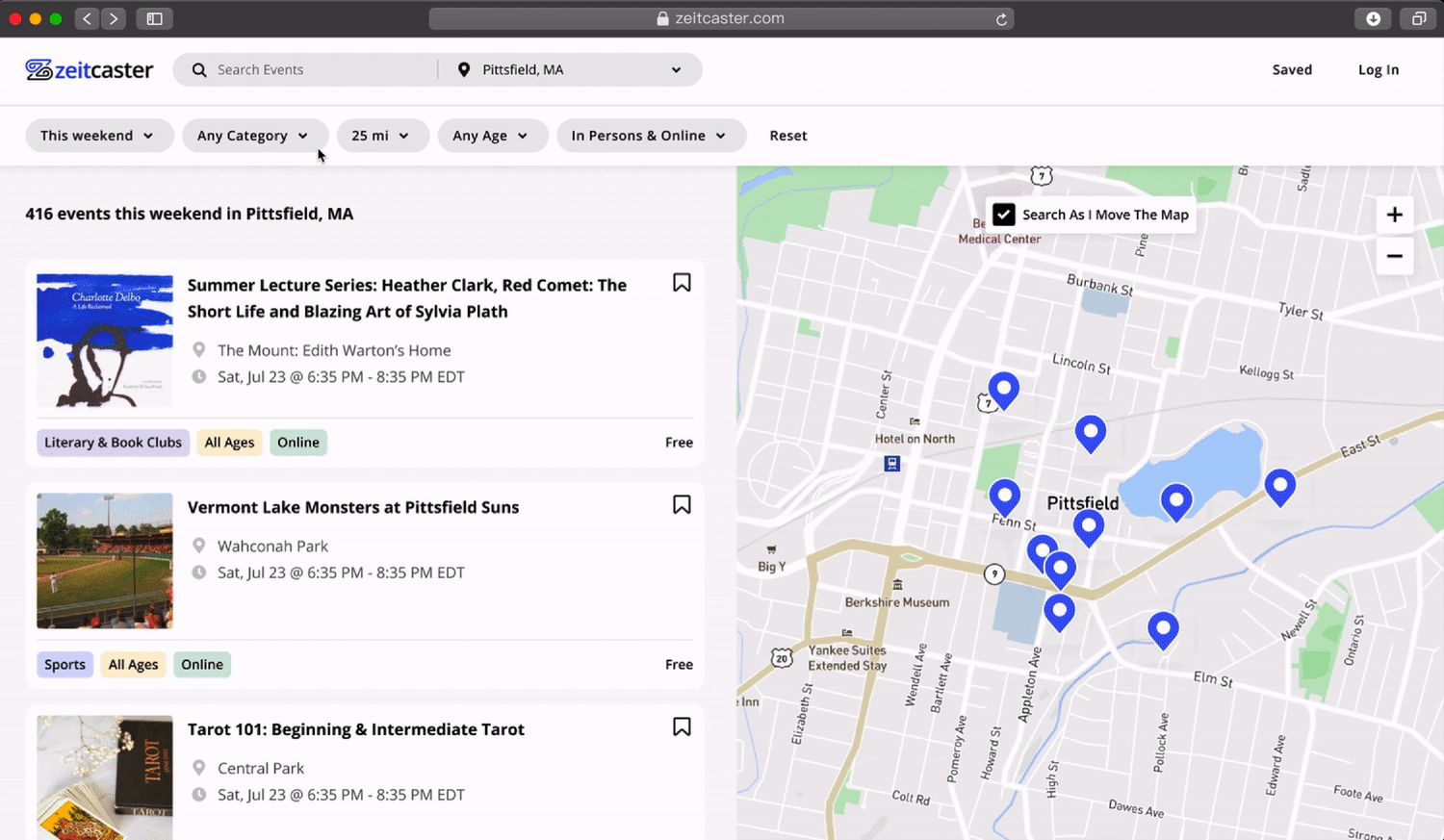Open the Any Category dropdown
The height and width of the screenshot is (840, 1444).
tap(255, 136)
